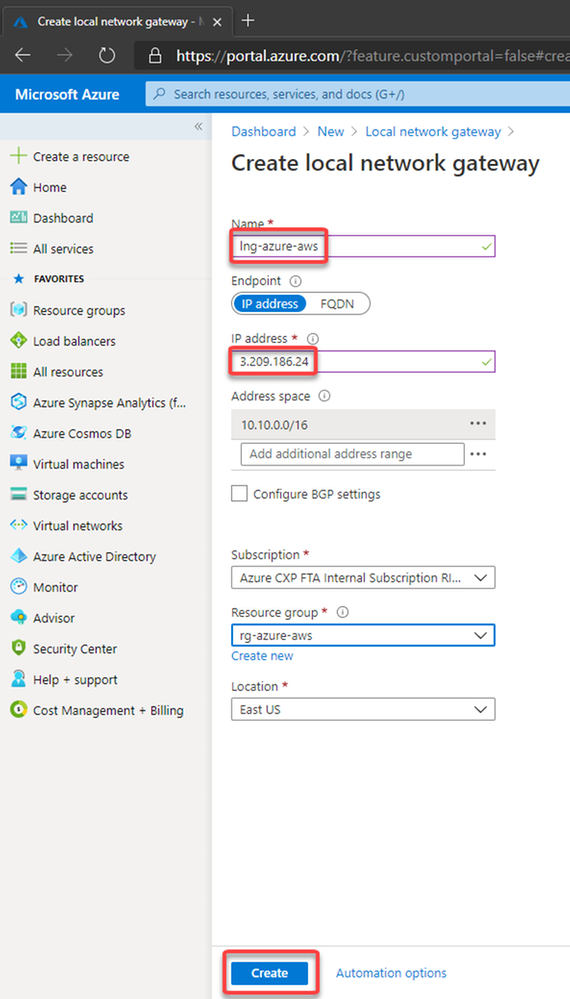This screenshot has height=999, width=570.
Task: Select the Virtual machines icon
Action: tap(19, 464)
